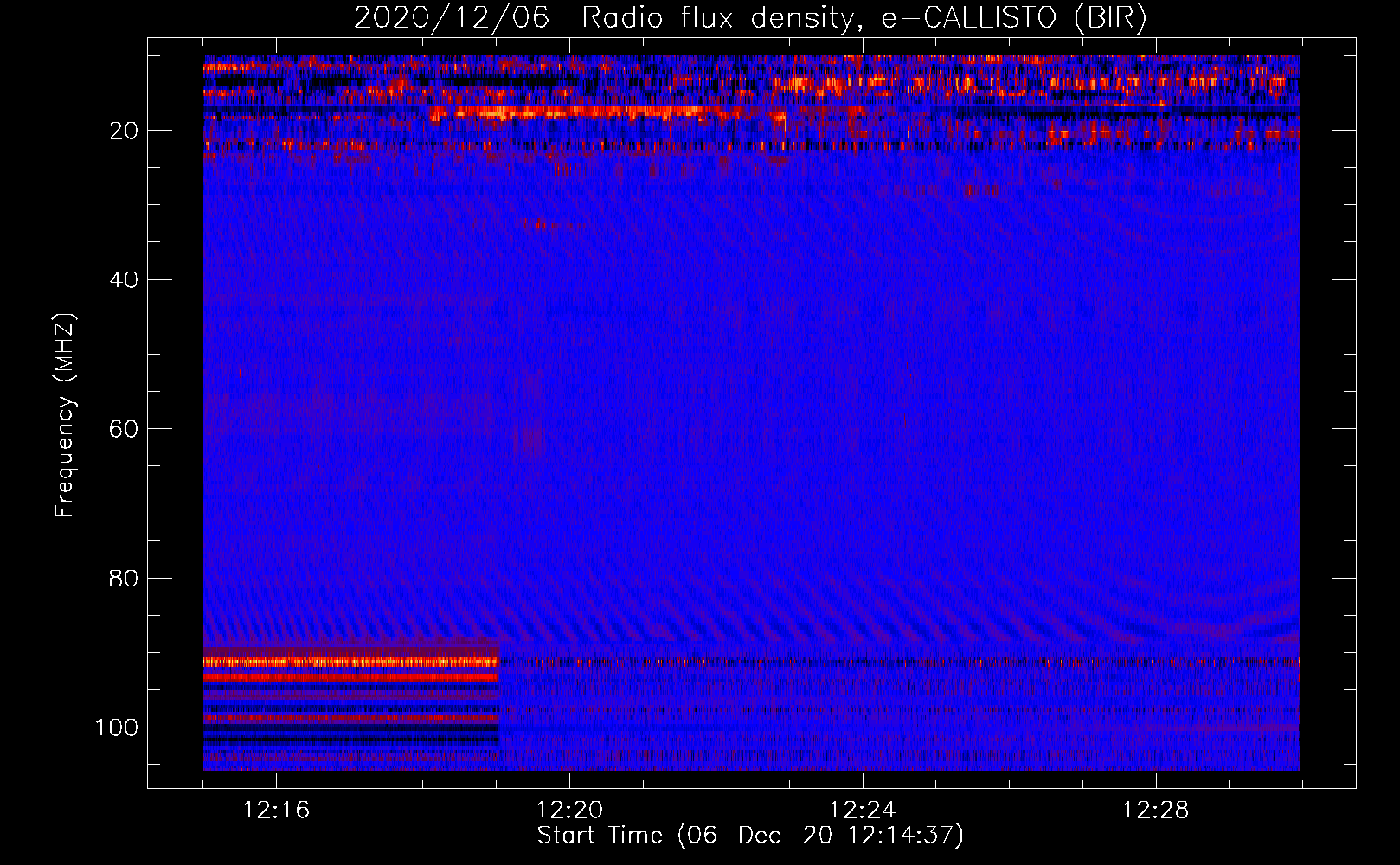Click the 'Frequency (MHZ)' axis label
The width and height of the screenshot is (1400, 865).
click(65, 415)
